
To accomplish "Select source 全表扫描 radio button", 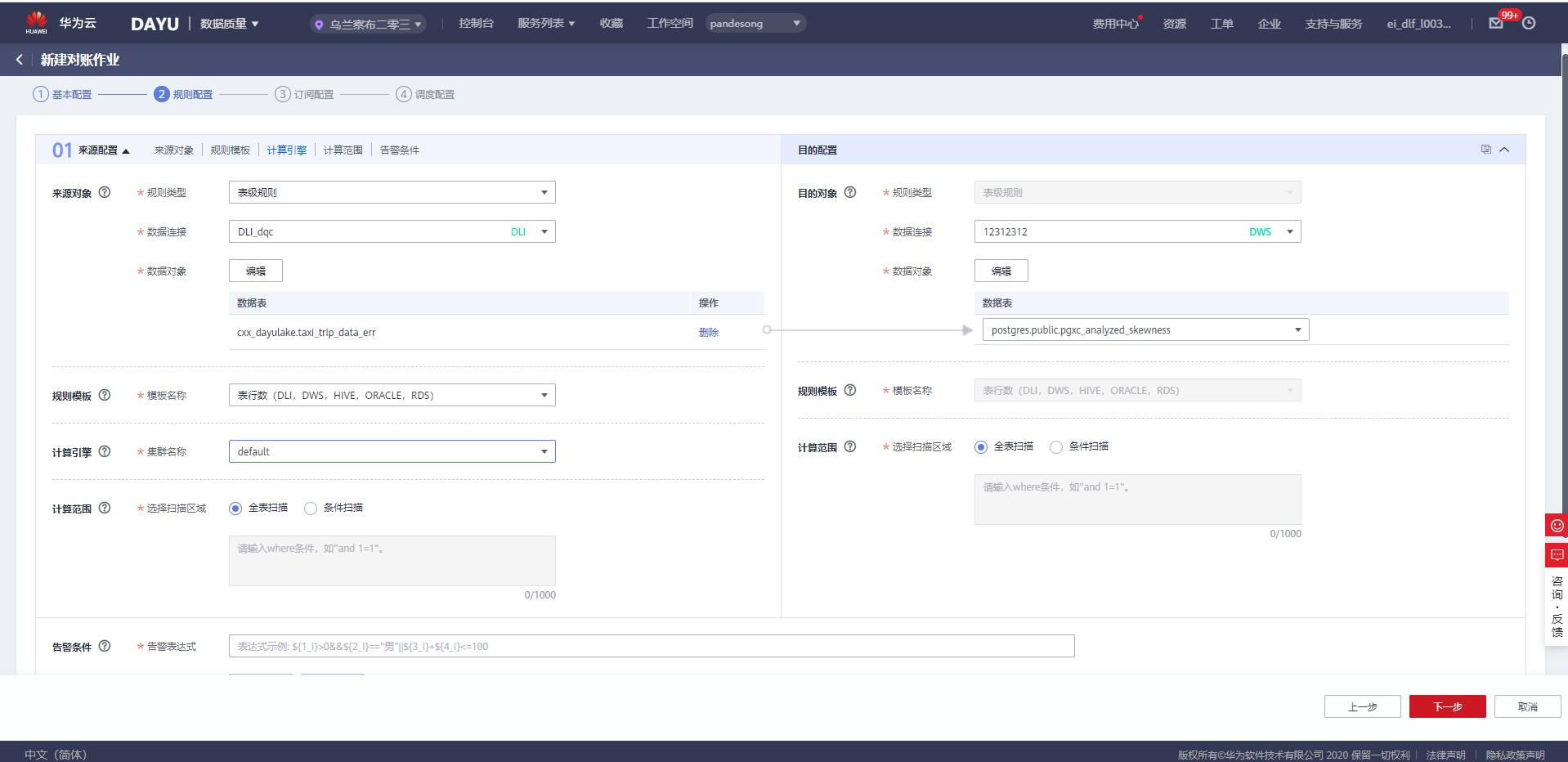I will pos(235,509).
